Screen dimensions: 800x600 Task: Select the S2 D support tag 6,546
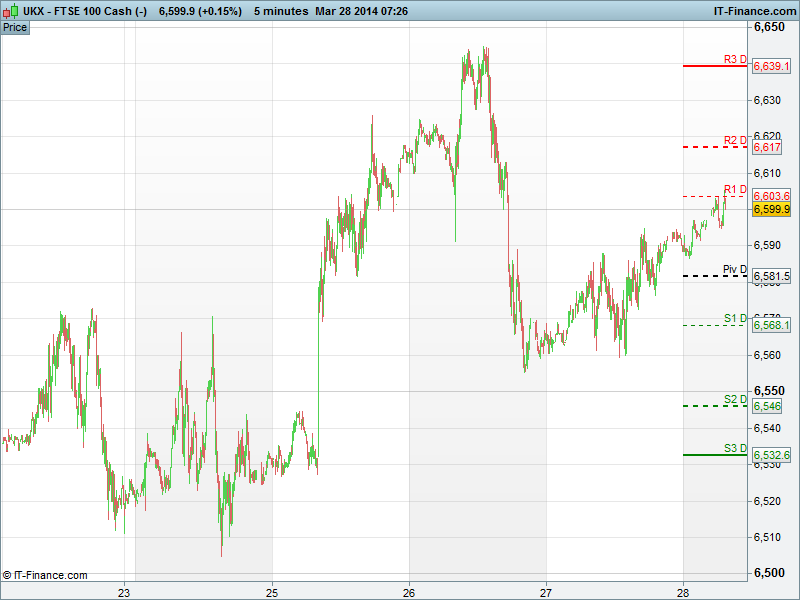point(767,406)
